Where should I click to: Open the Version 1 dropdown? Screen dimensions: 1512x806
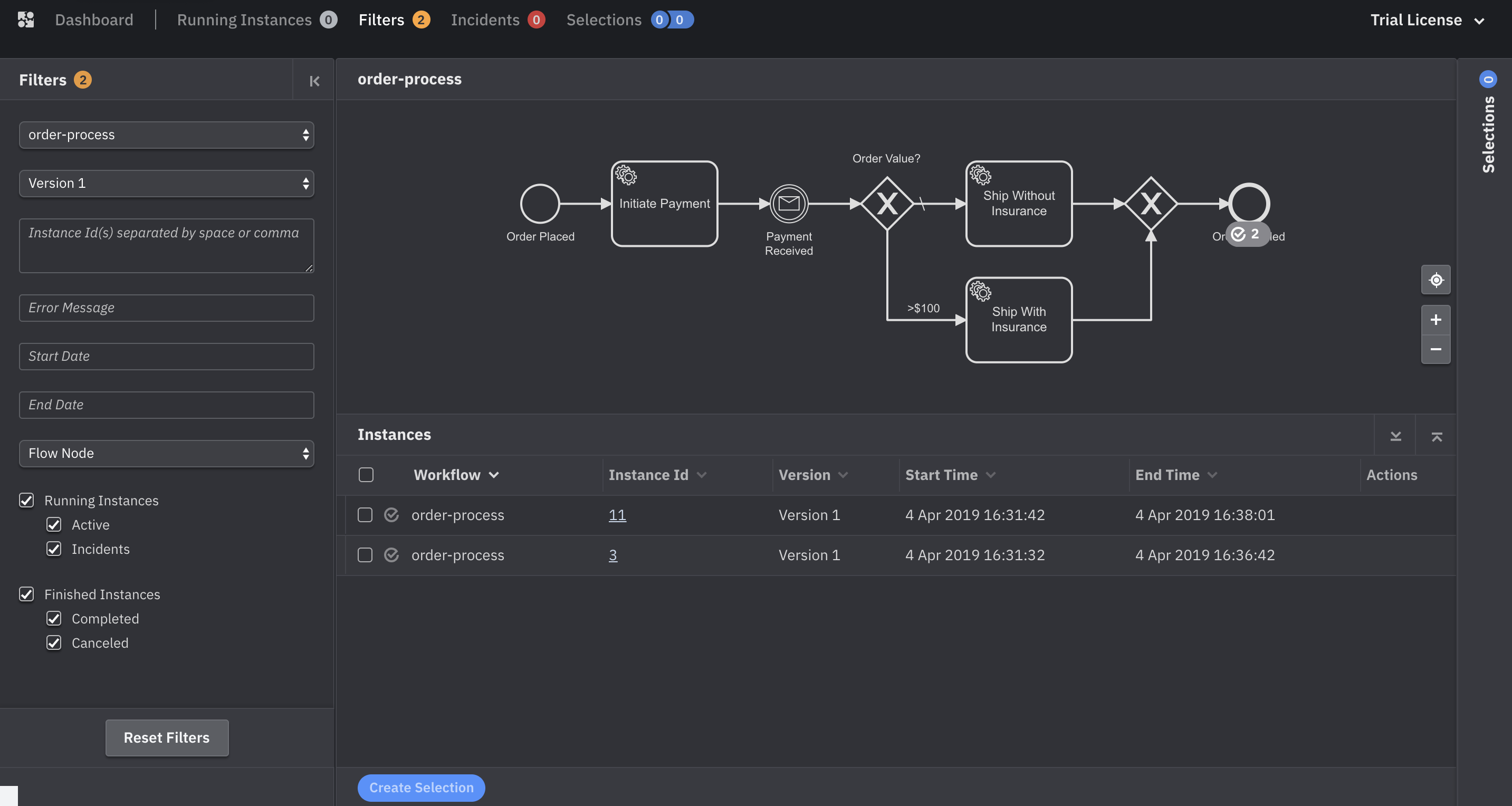(167, 183)
